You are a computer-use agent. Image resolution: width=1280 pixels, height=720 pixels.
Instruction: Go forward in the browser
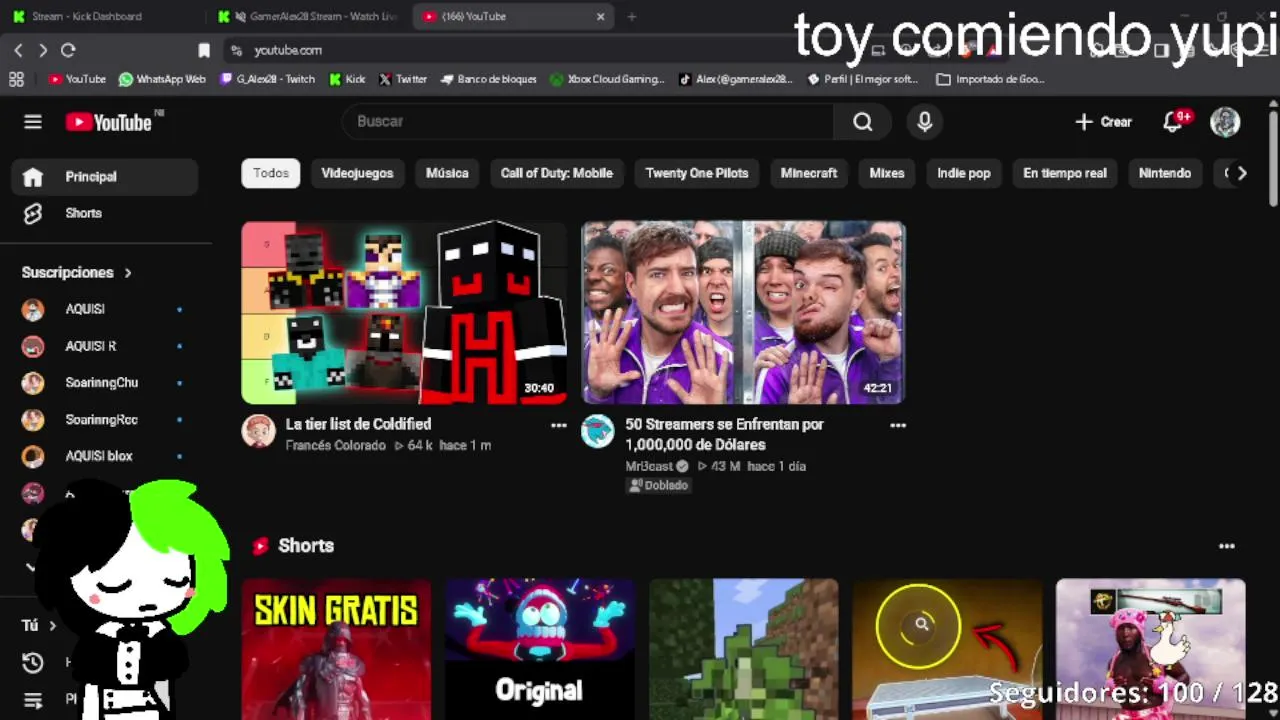[43, 50]
